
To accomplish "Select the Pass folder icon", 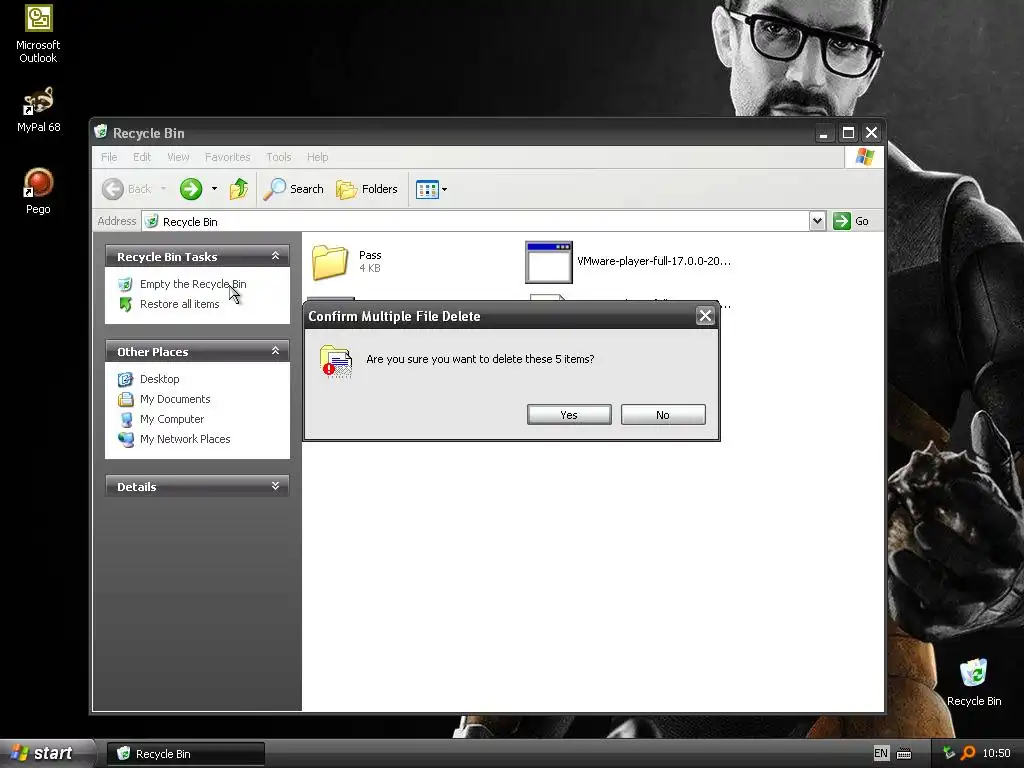I will 330,262.
